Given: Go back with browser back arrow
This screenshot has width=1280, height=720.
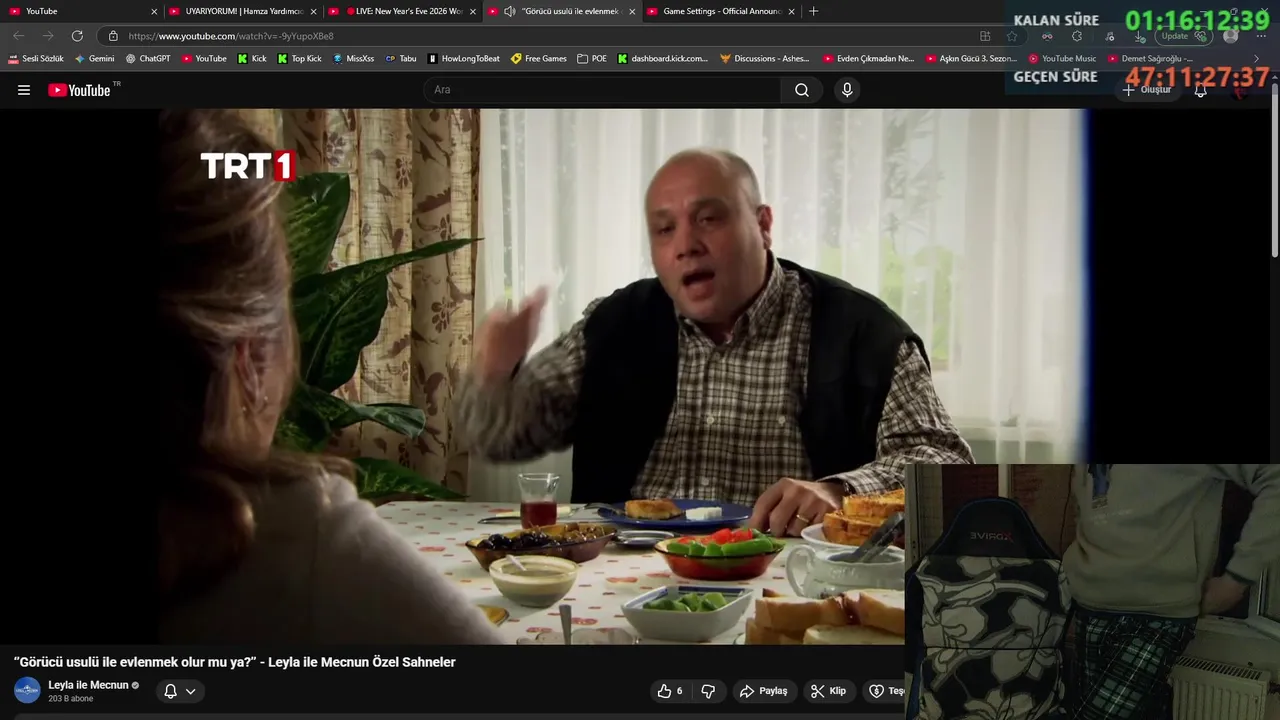Looking at the screenshot, I should (x=18, y=36).
